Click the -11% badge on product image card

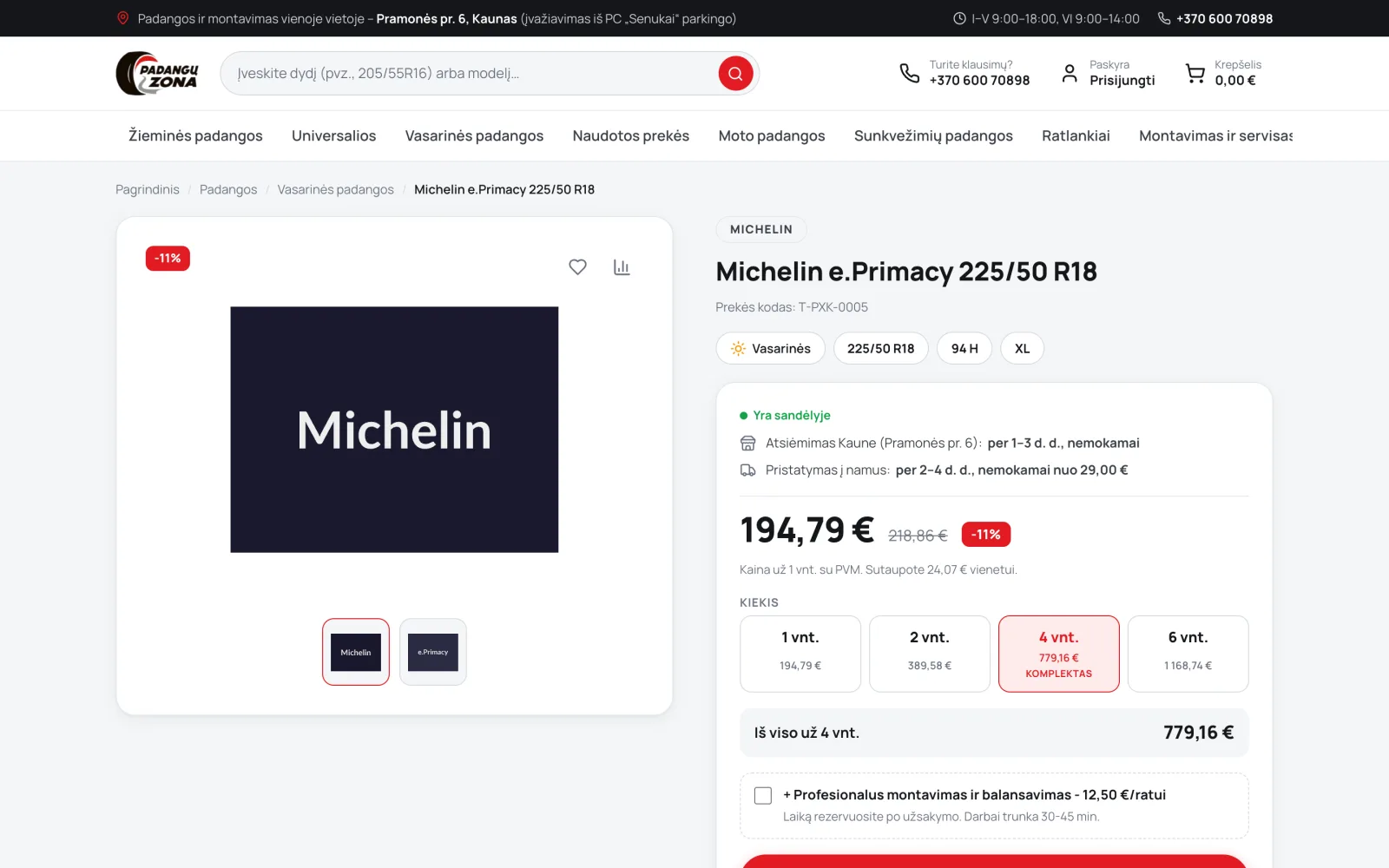[168, 259]
